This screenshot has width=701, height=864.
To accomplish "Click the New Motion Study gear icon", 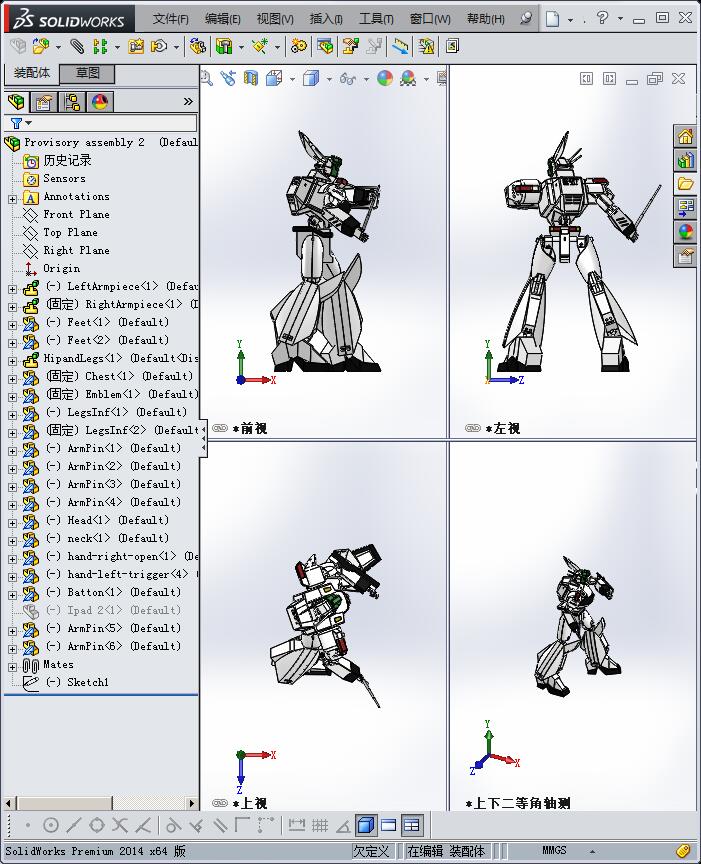I will (299, 46).
